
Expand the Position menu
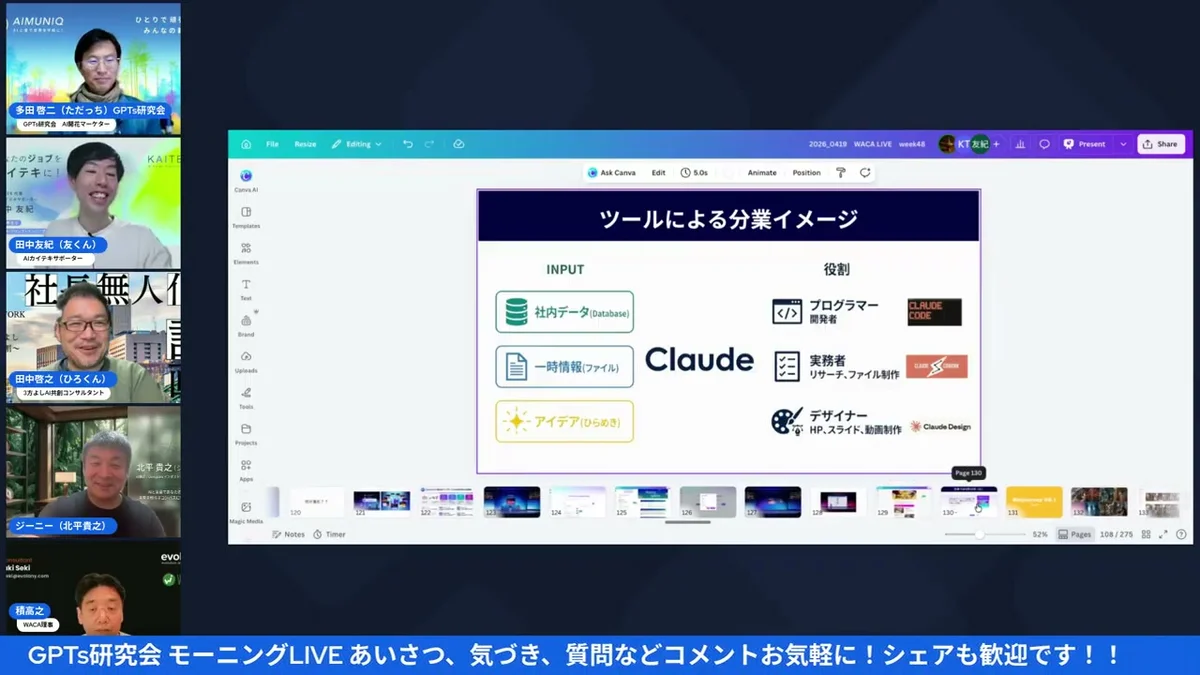[x=808, y=172]
